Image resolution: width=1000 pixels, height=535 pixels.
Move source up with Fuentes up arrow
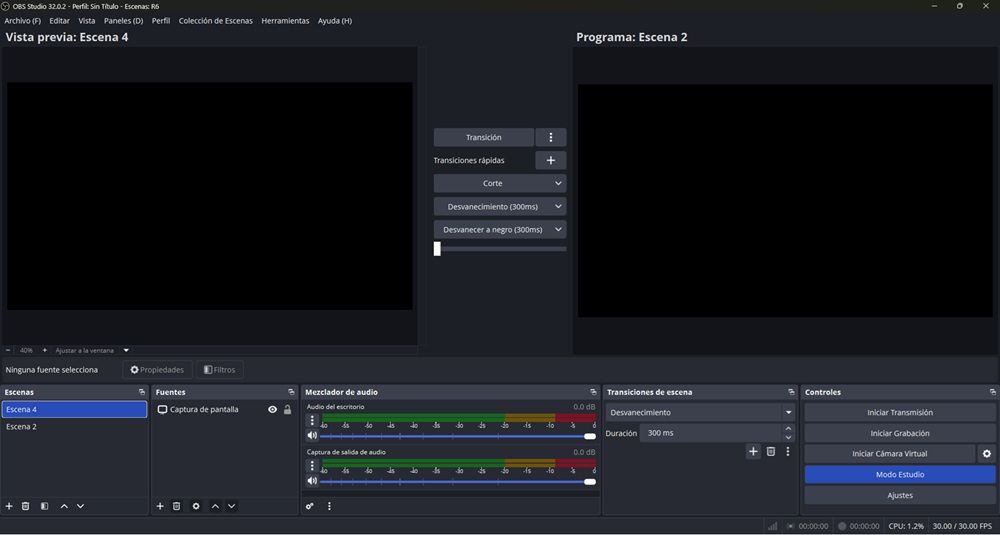coord(215,506)
